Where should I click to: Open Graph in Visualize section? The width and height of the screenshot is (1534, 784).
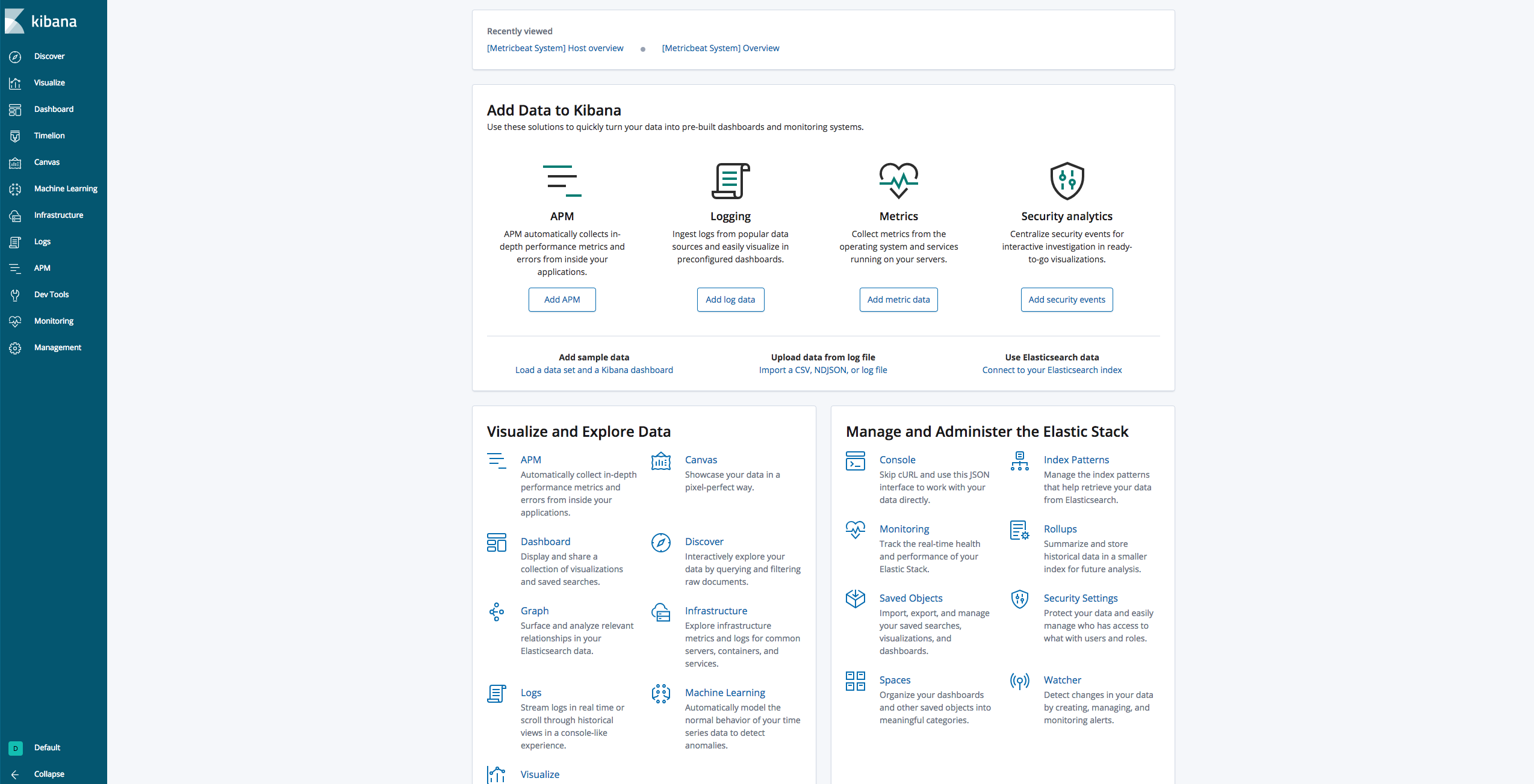click(x=534, y=610)
